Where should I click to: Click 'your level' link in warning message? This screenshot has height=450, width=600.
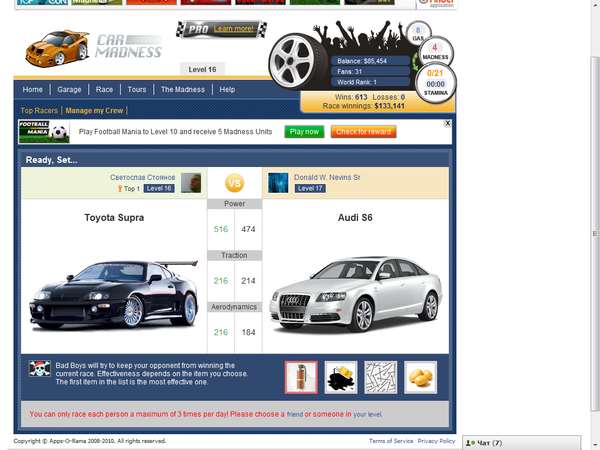[x=367, y=414]
